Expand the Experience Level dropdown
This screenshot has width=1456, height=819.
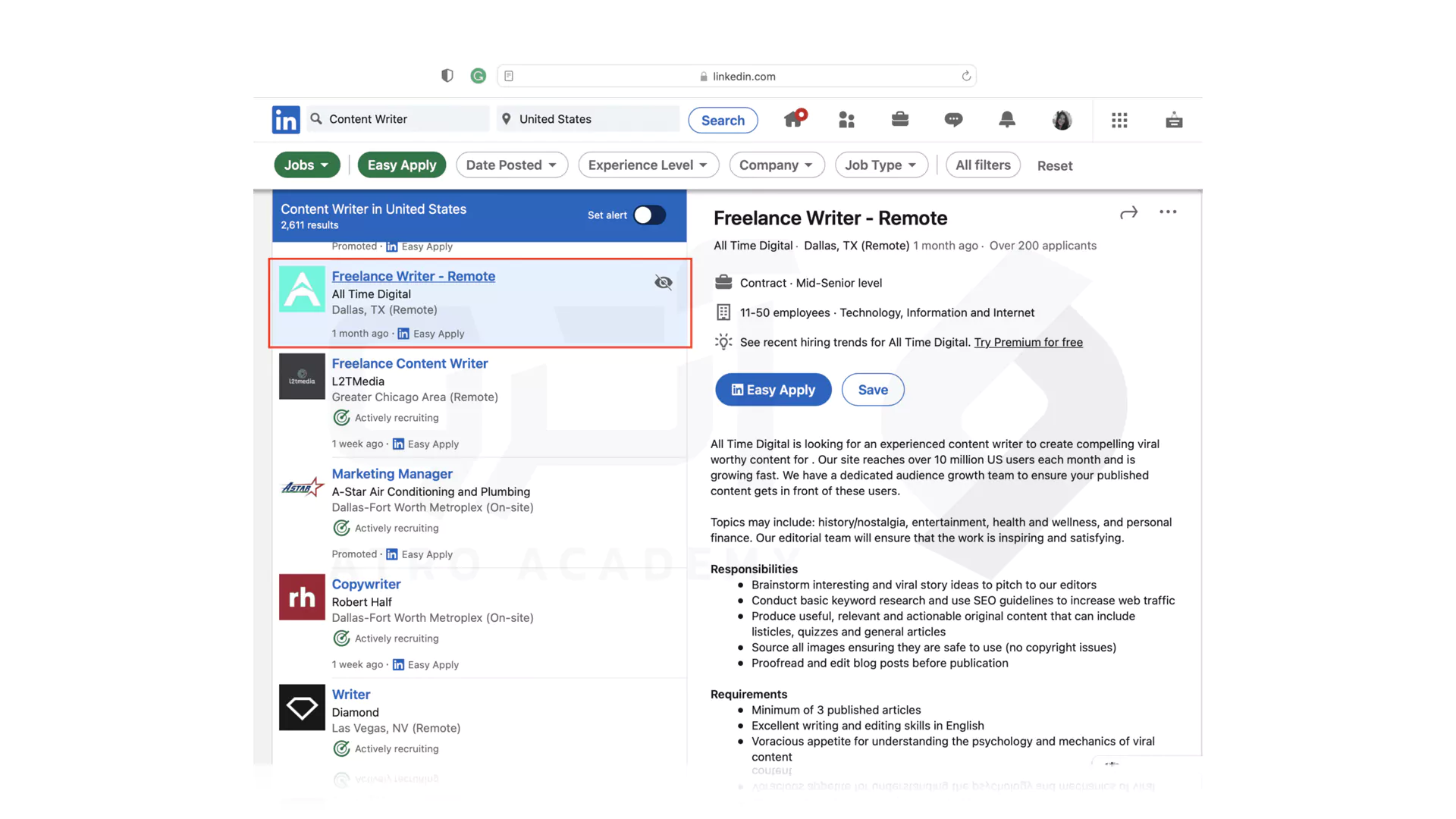click(x=648, y=165)
